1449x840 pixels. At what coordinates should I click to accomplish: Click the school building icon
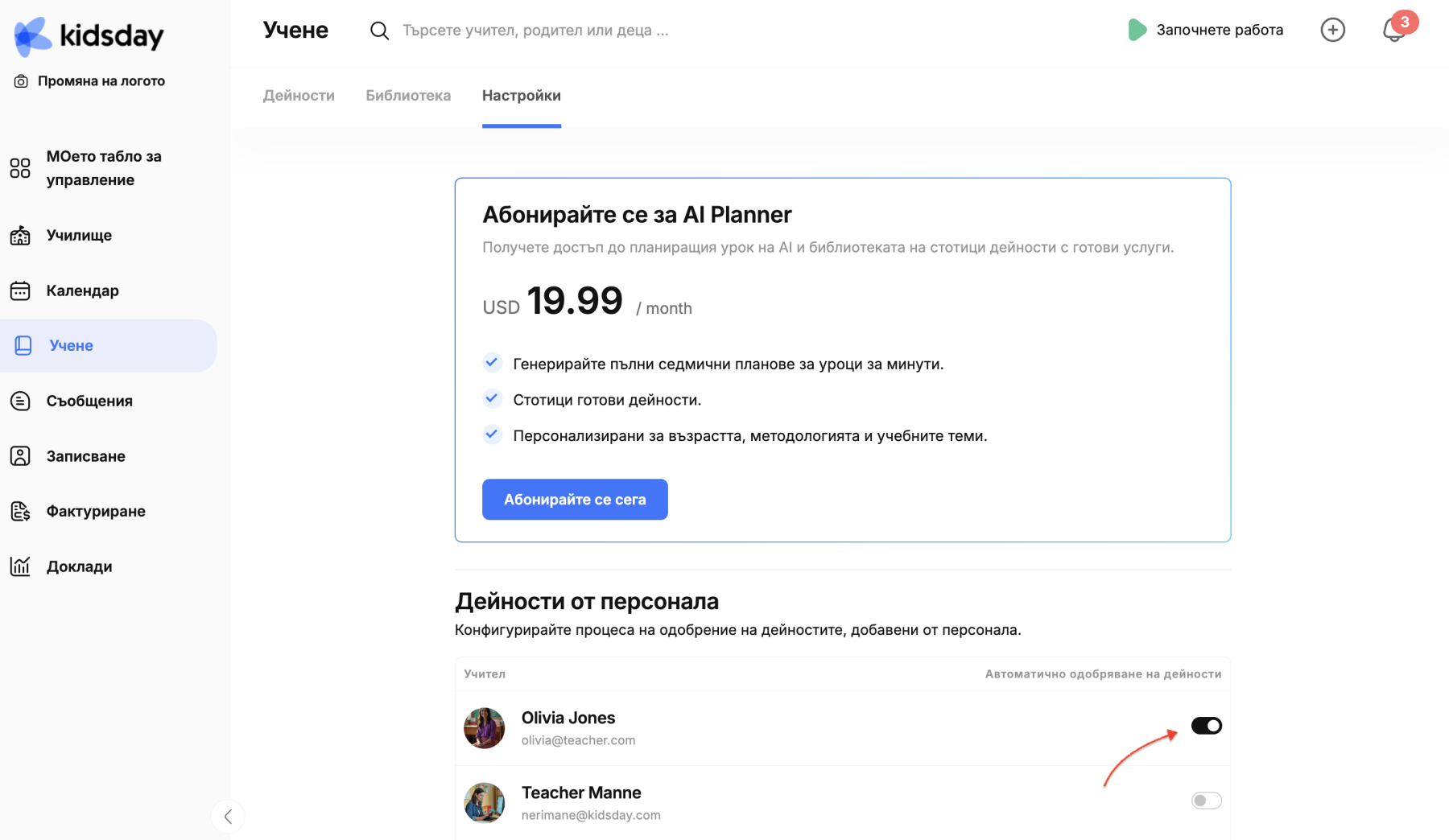[x=20, y=236]
